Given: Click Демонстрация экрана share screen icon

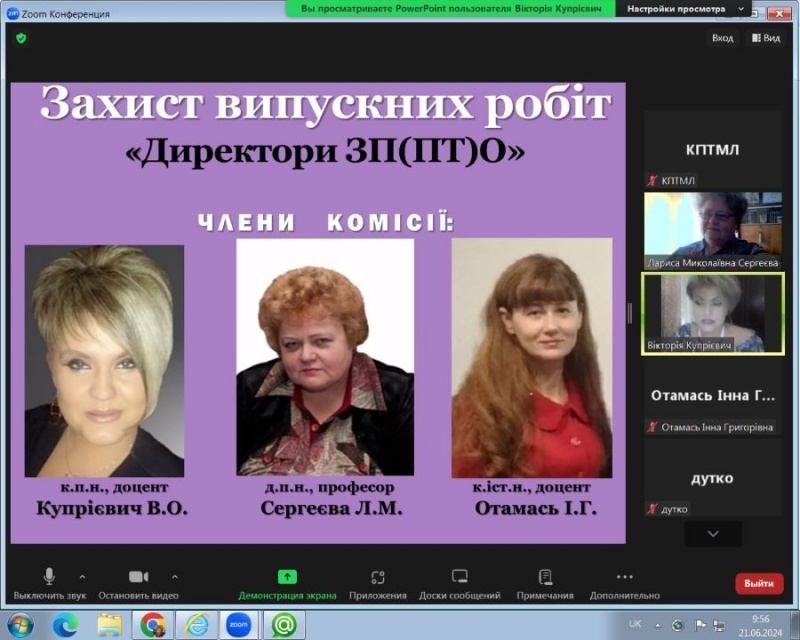Looking at the screenshot, I should coord(287,584).
